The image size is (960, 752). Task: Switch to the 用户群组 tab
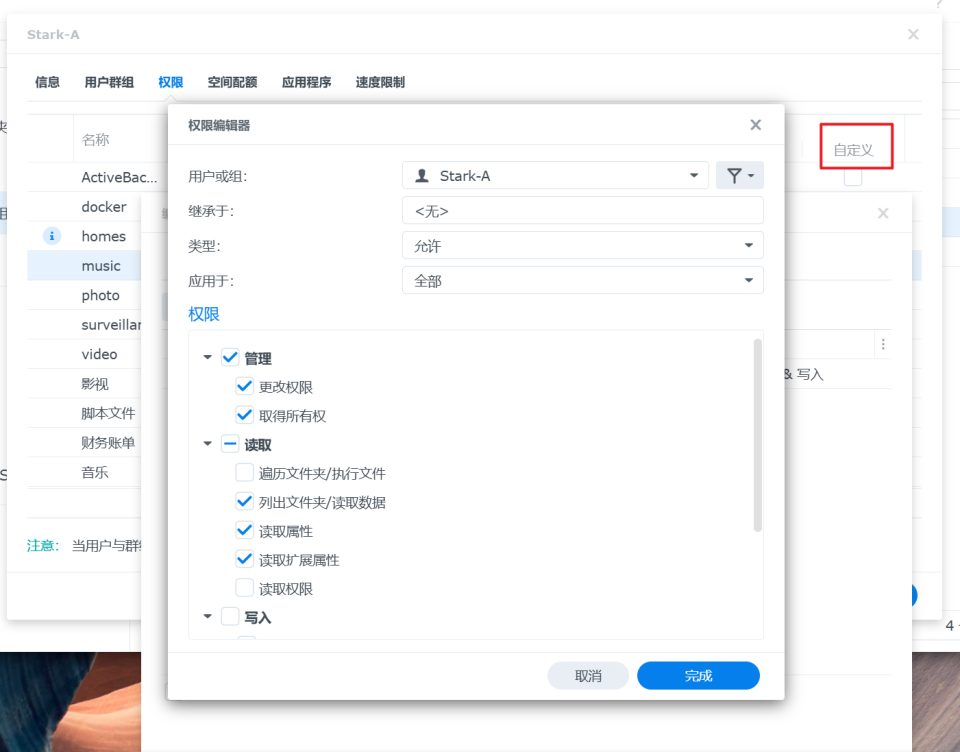tap(109, 82)
